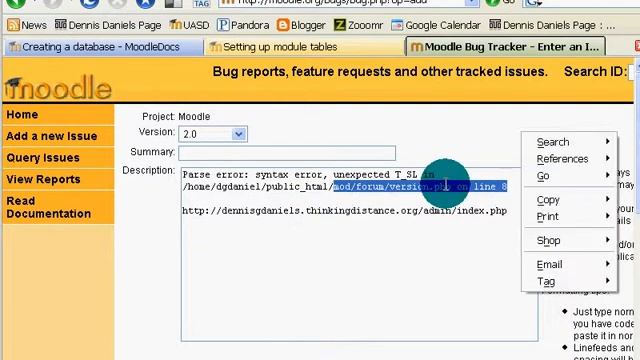Click the Moodle logo
The height and width of the screenshot is (360, 640).
[x=58, y=87]
